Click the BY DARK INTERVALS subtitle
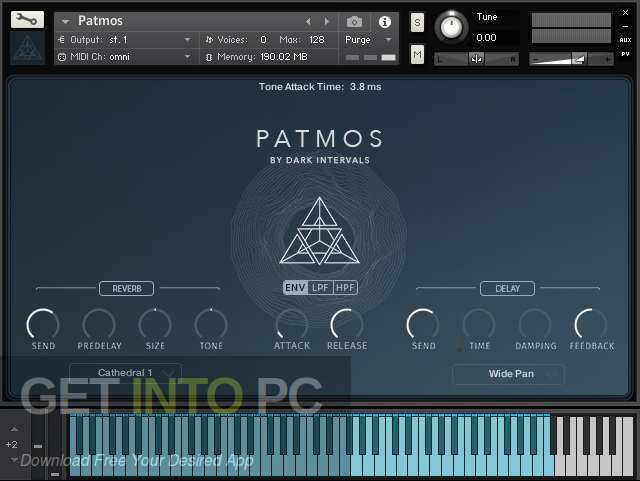The image size is (640, 481). [x=320, y=160]
